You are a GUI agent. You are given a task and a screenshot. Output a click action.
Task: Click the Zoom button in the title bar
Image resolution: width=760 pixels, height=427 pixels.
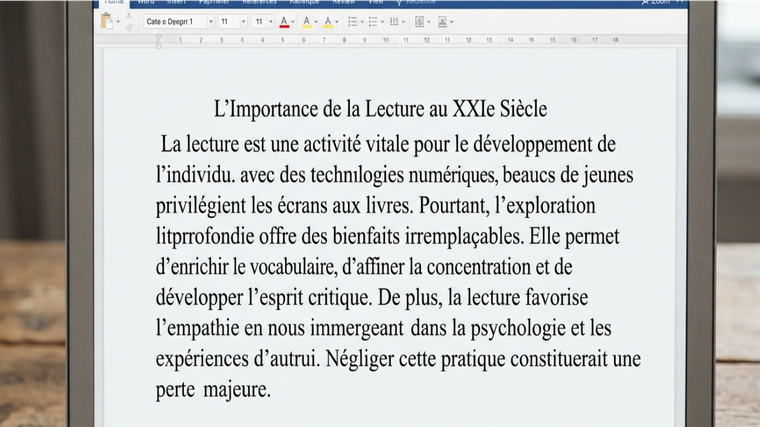[656, 2]
